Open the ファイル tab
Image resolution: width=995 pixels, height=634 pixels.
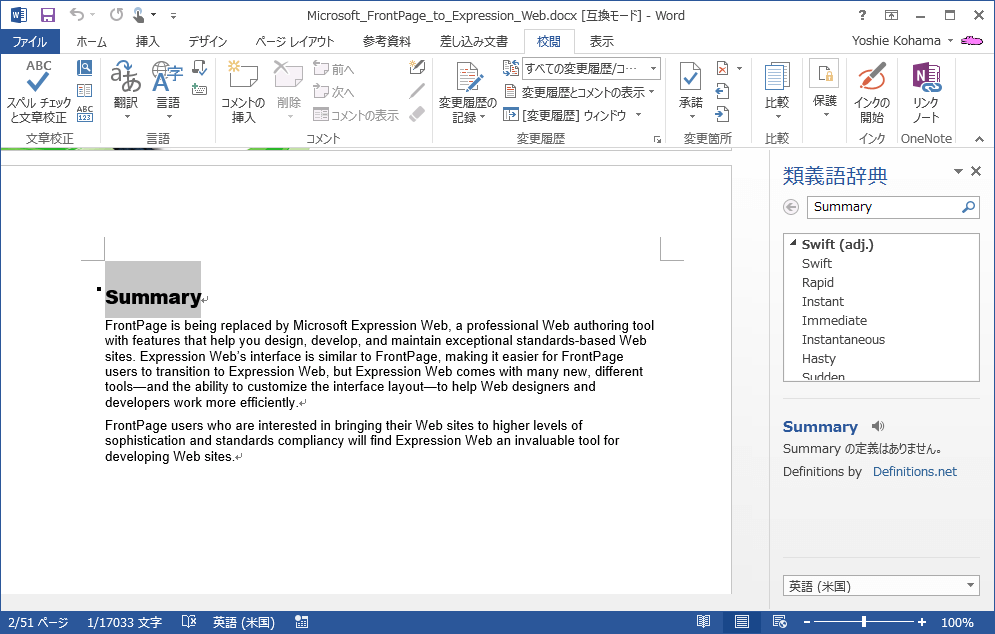pyautogui.click(x=30, y=41)
